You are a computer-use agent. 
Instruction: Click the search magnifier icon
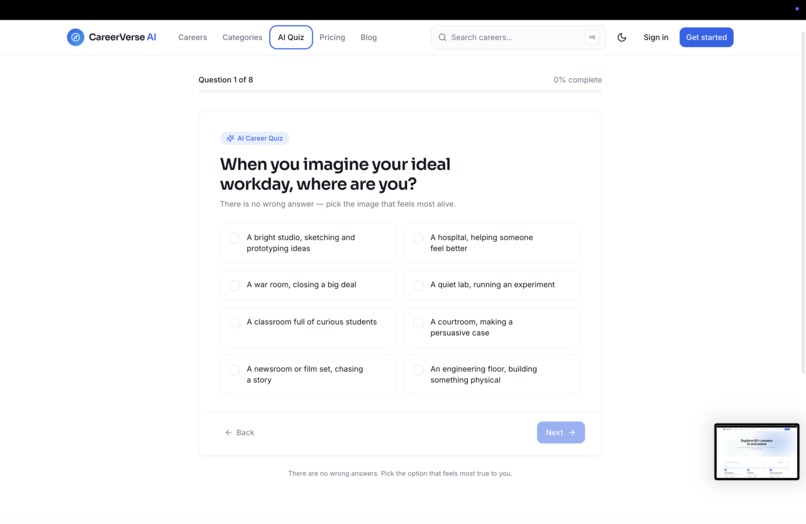442,37
